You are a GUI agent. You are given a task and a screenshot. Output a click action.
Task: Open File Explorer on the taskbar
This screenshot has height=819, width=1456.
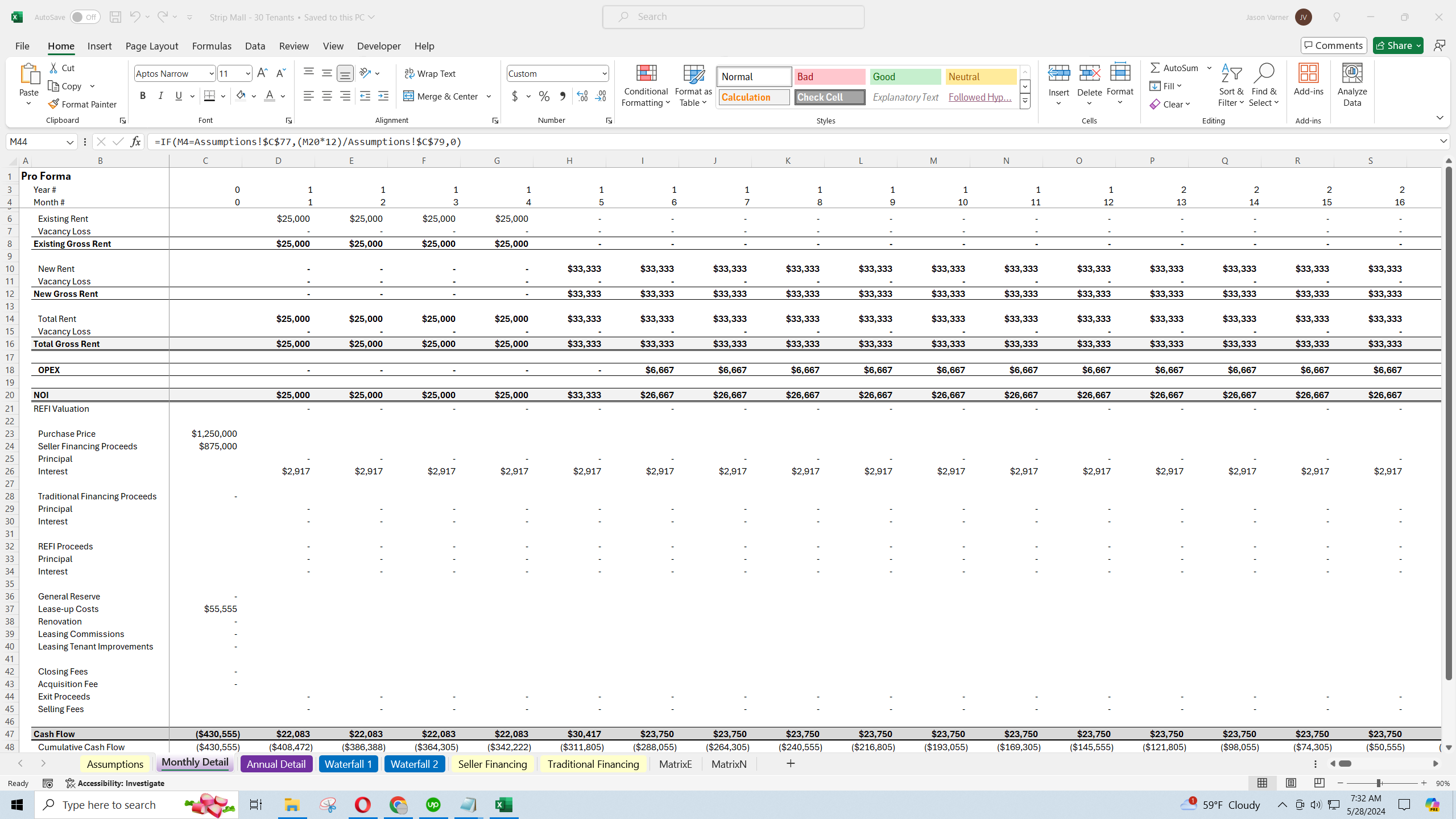coord(292,805)
